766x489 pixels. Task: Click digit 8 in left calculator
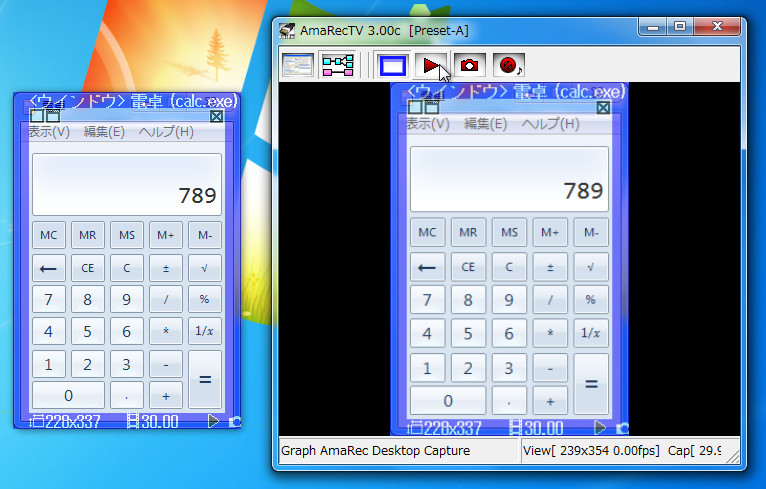pyautogui.click(x=87, y=299)
